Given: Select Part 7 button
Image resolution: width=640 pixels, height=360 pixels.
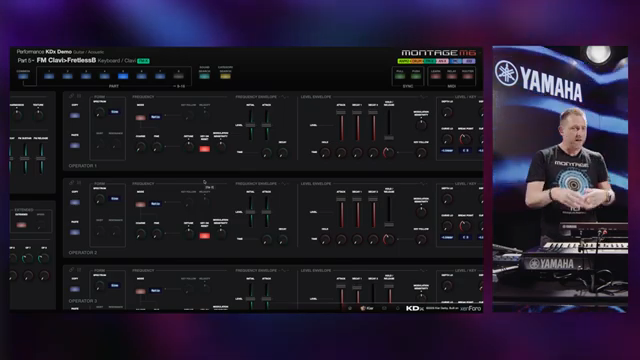Looking at the screenshot, I should pos(160,76).
